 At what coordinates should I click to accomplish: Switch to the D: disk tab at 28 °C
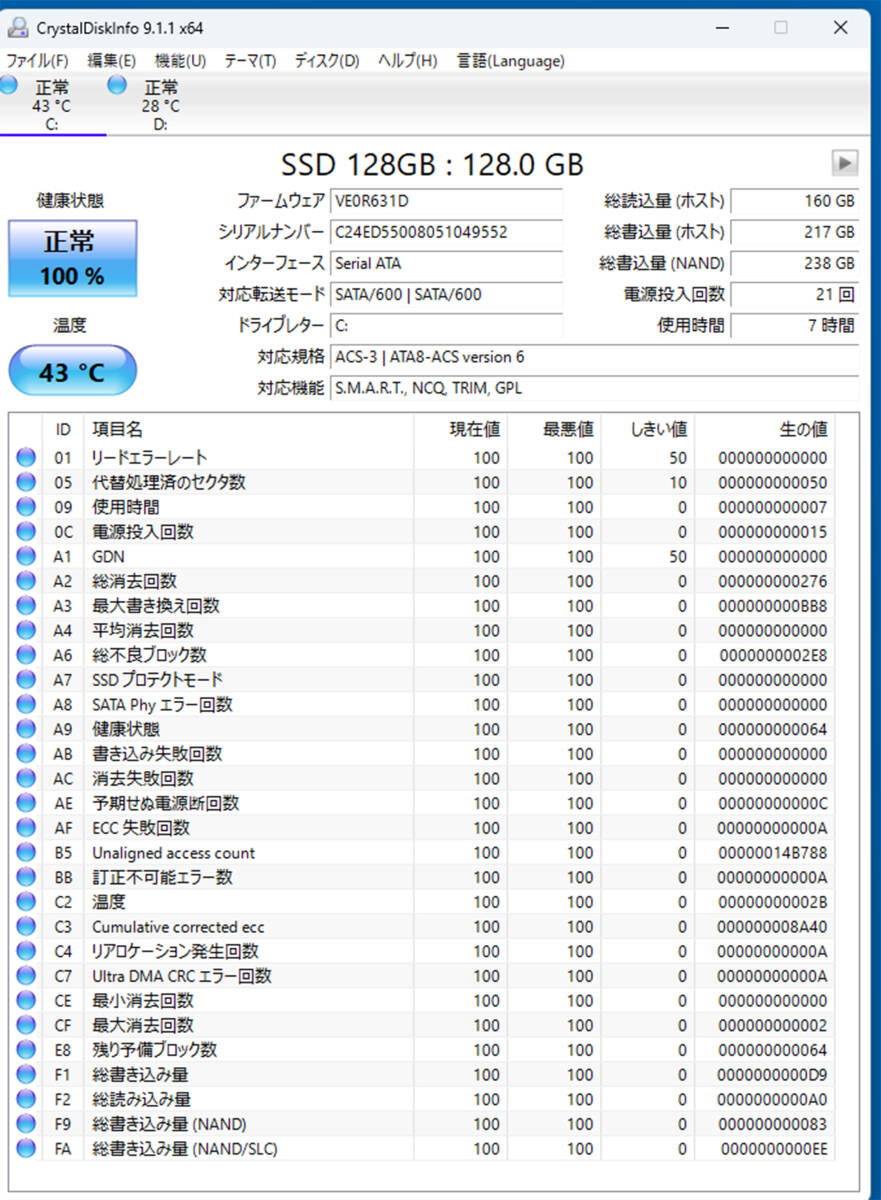(x=160, y=105)
